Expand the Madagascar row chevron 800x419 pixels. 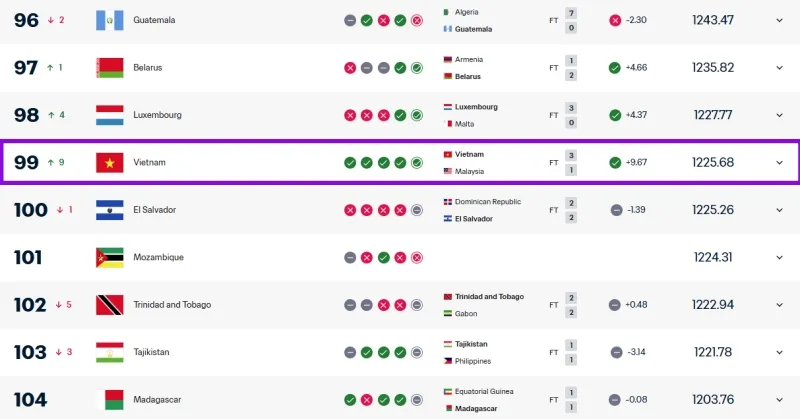[779, 400]
